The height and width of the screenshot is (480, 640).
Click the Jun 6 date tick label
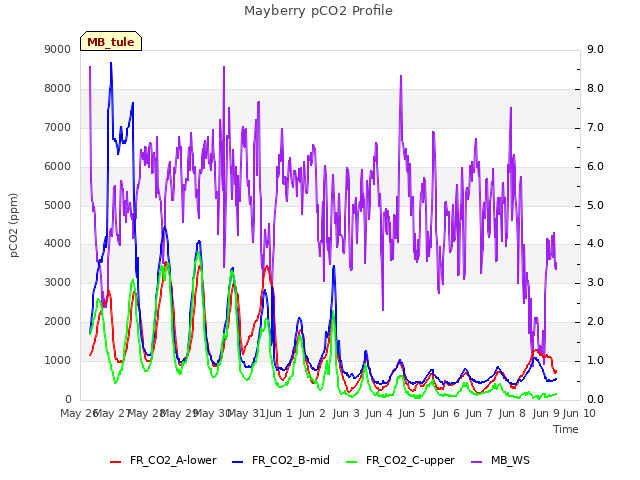click(446, 413)
